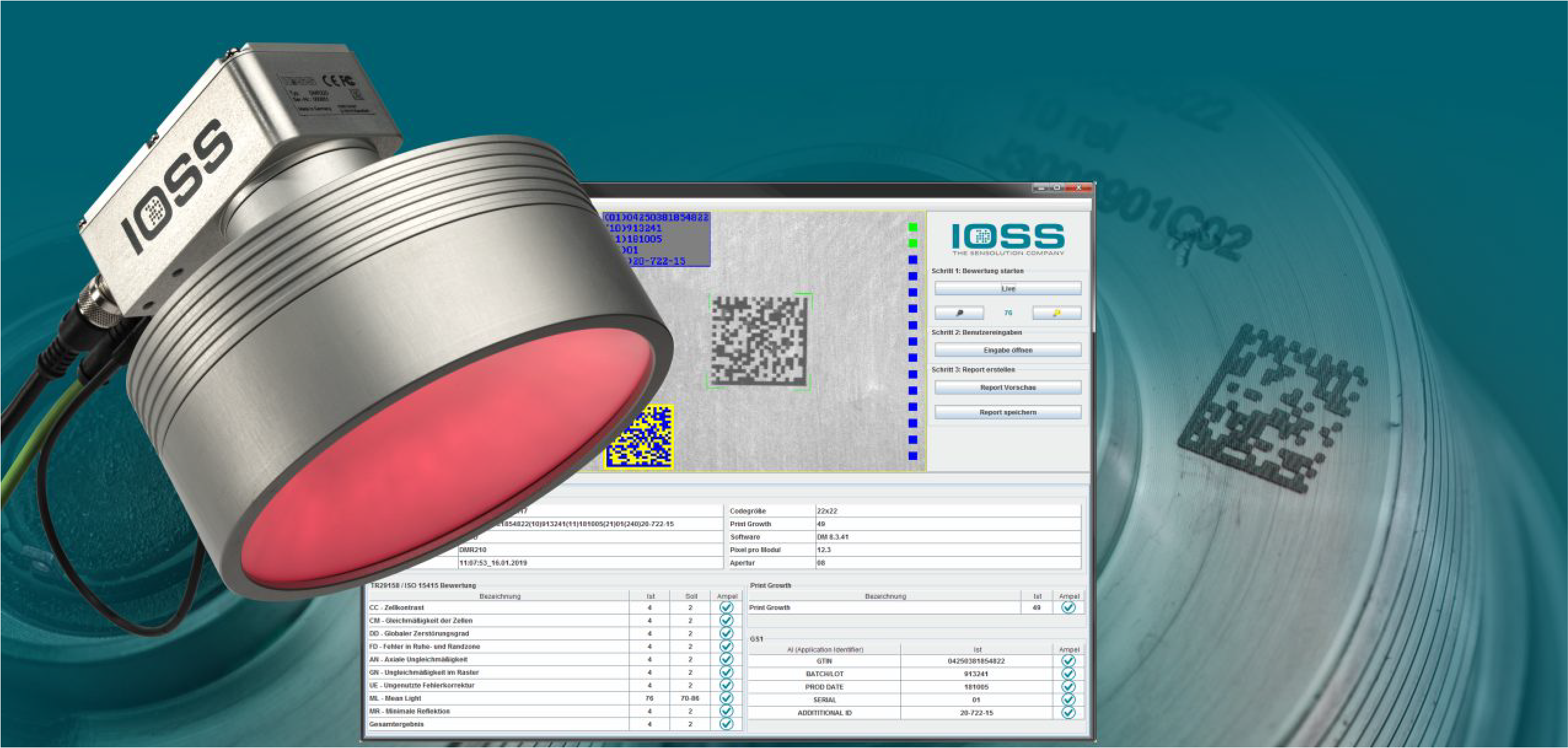
Task: Click the Gesamtergebnis checkmark icon
Action: pos(726,723)
